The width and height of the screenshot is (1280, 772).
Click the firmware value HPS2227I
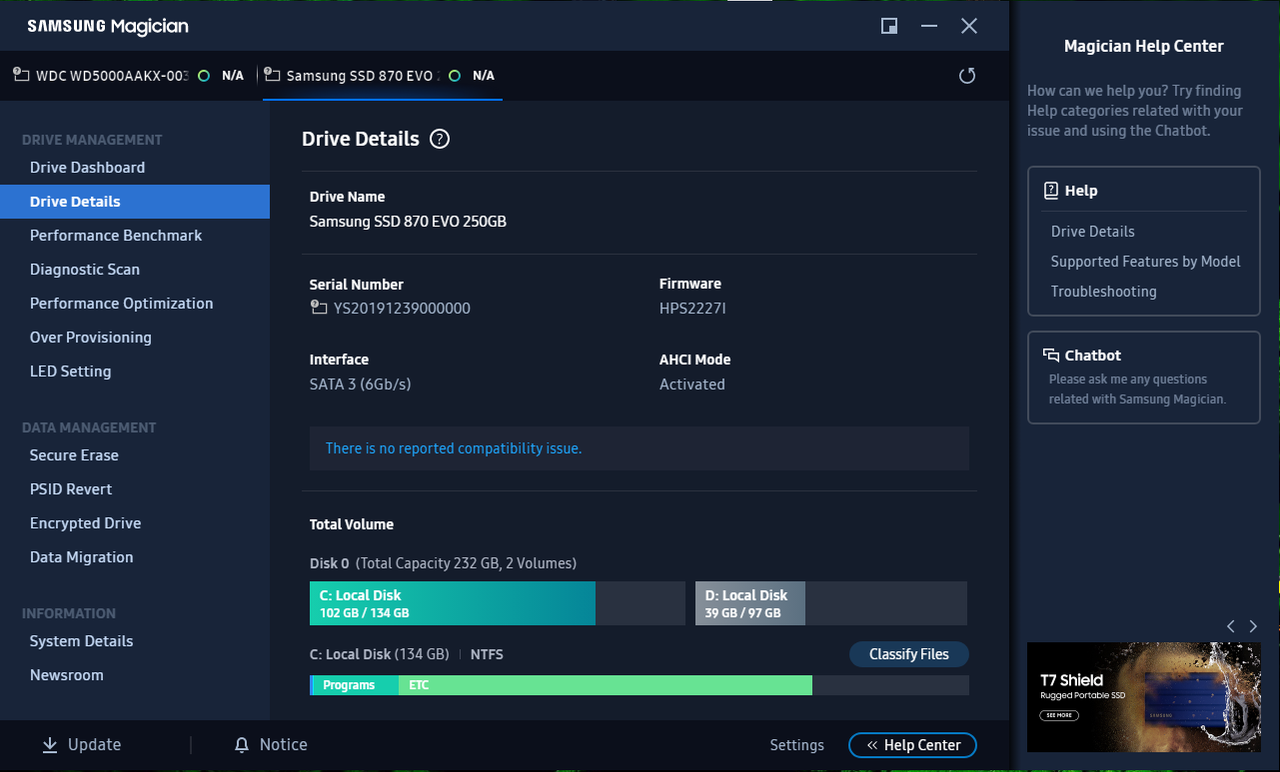click(x=692, y=308)
